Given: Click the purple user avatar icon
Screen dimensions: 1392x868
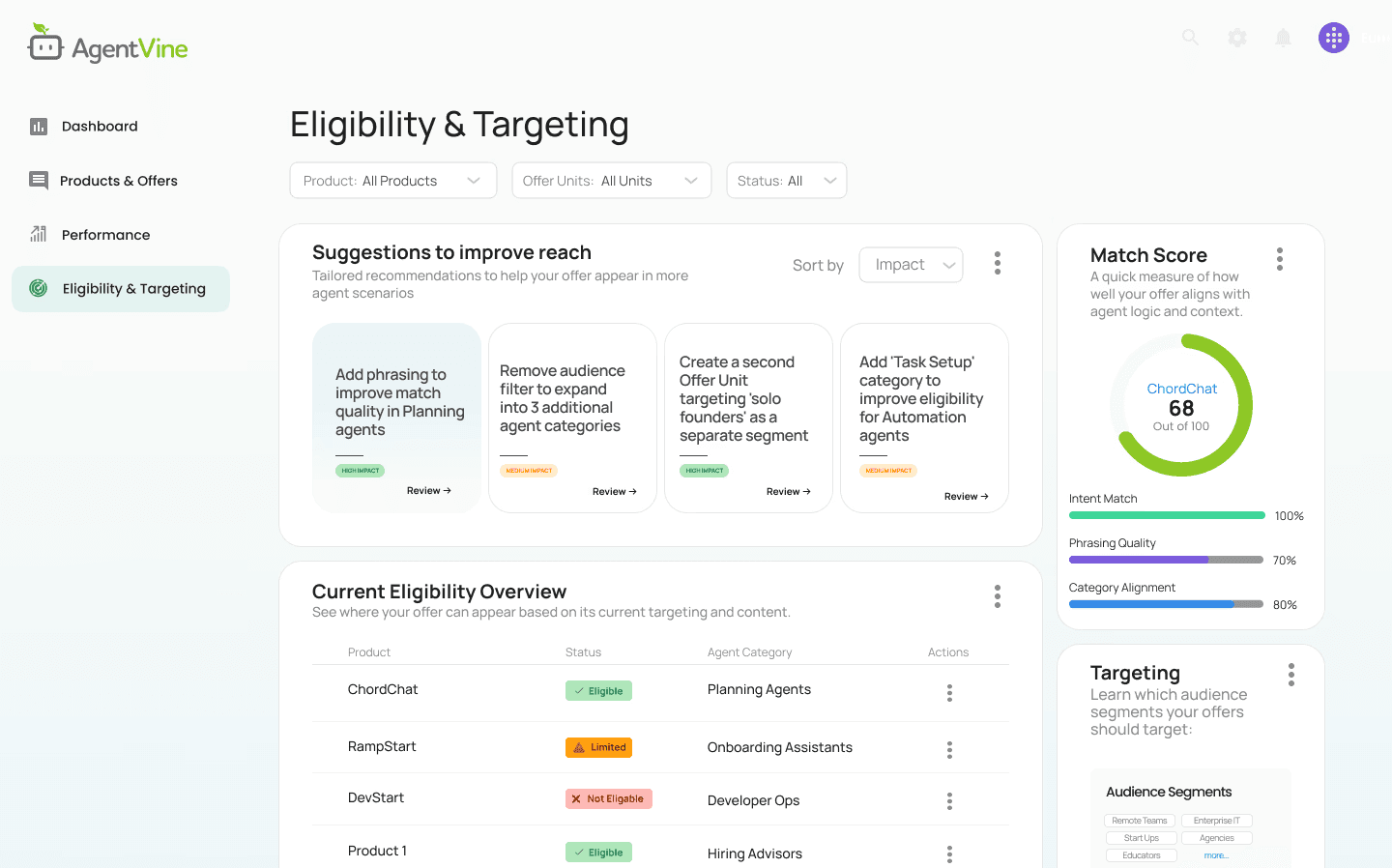Looking at the screenshot, I should pos(1334,38).
